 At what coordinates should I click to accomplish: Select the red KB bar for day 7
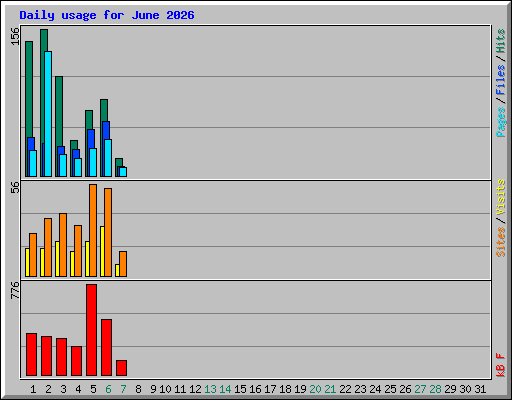tap(122, 368)
